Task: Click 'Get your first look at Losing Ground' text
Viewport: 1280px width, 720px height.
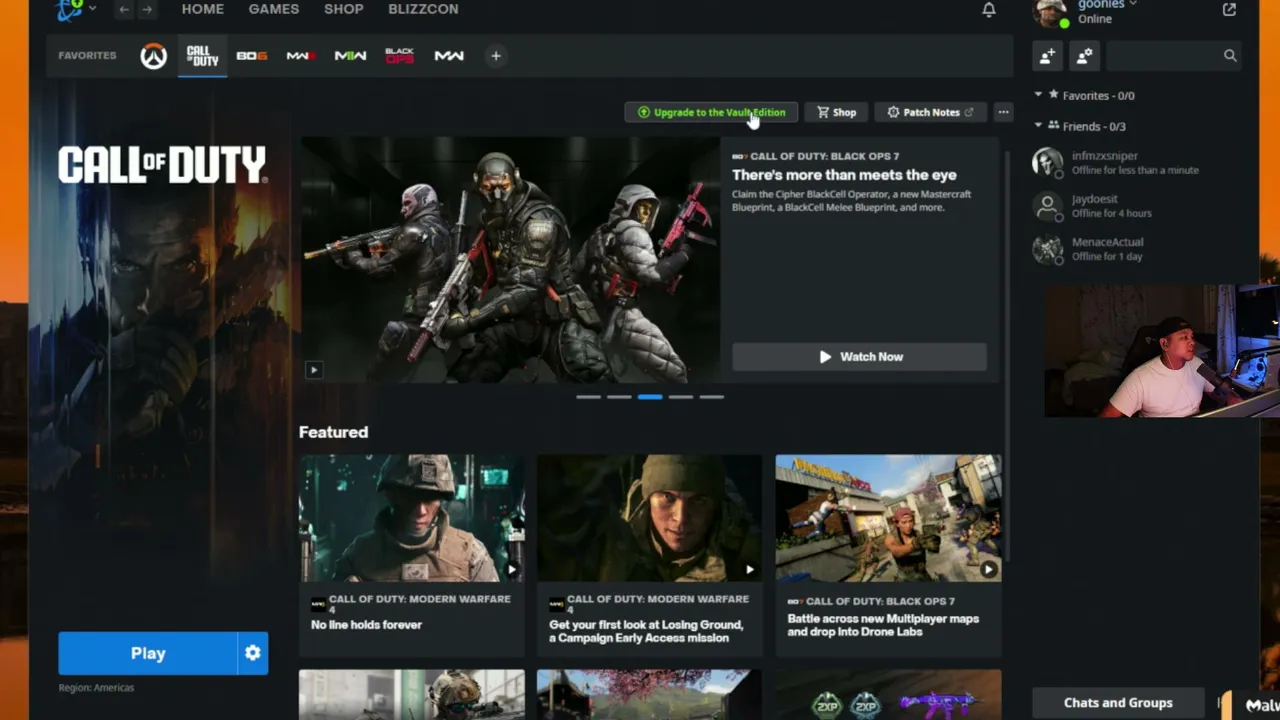Action: [x=646, y=631]
